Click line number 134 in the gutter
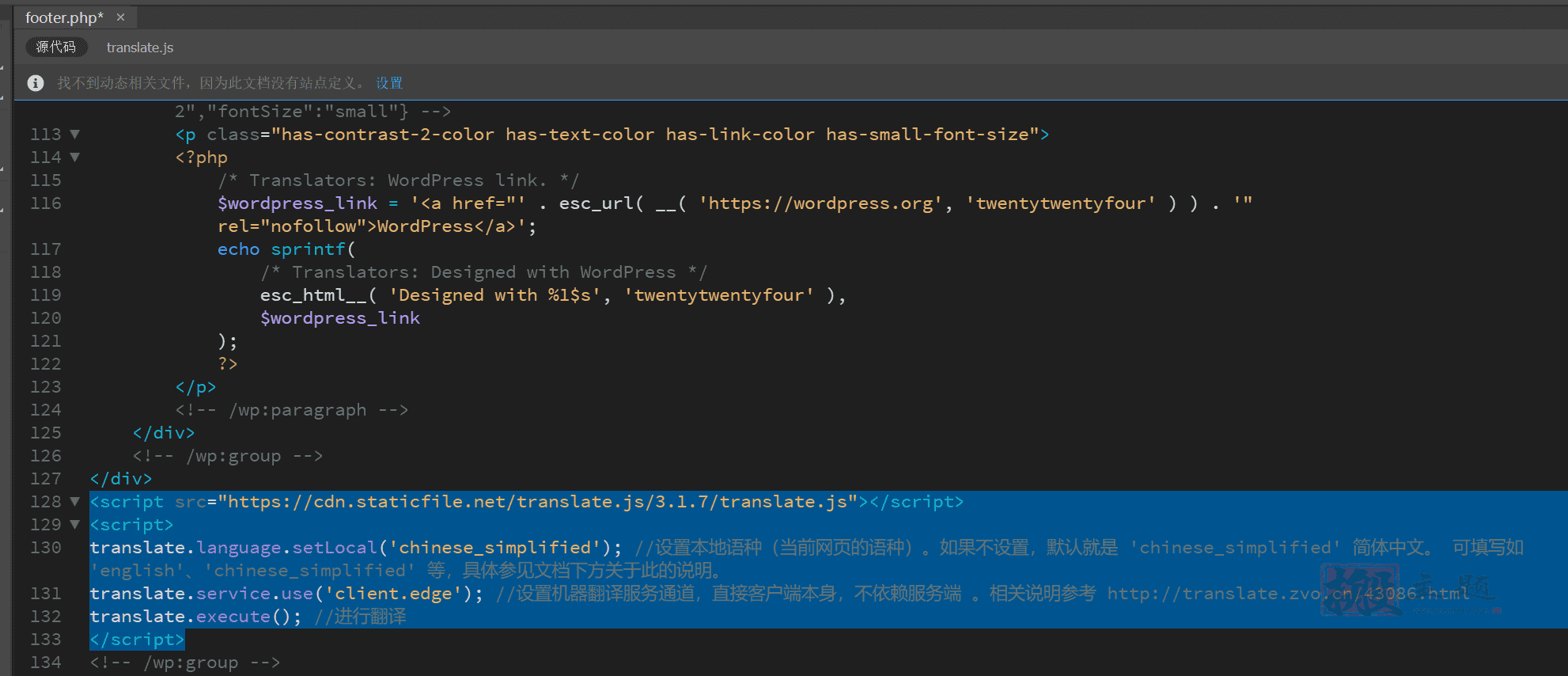The image size is (1568, 676). click(x=46, y=663)
